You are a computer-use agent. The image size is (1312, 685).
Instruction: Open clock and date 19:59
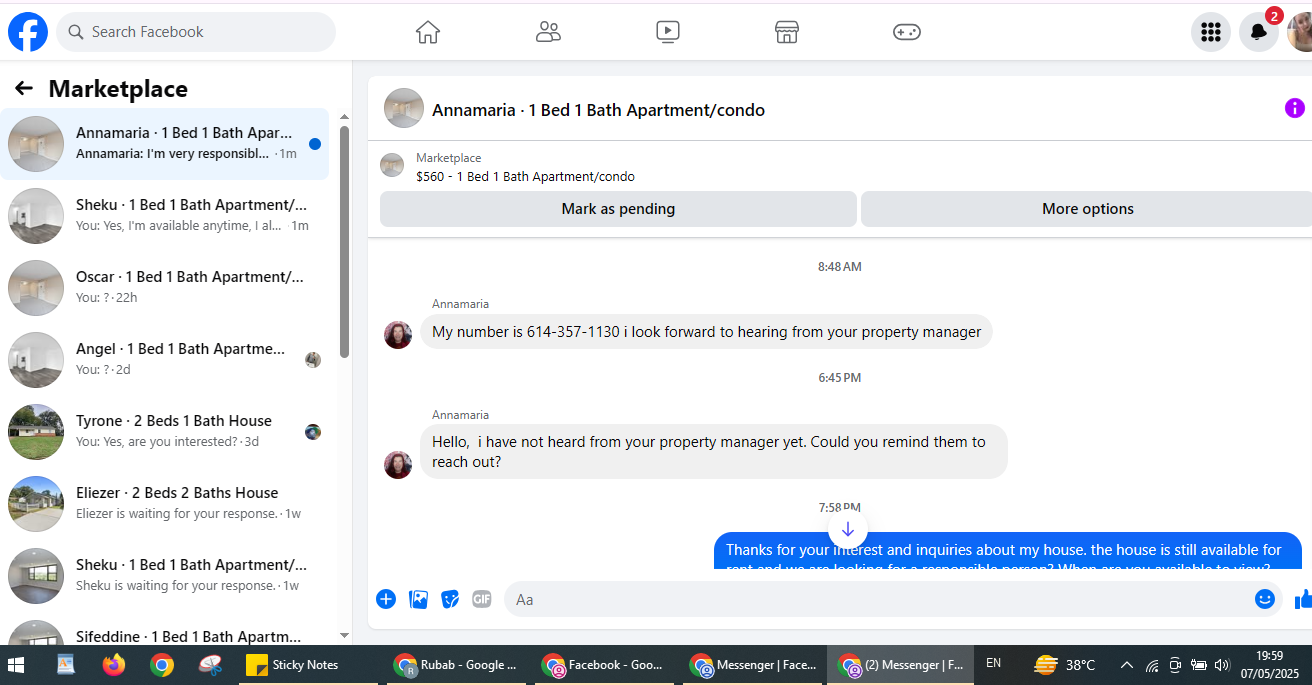pyautogui.click(x=1269, y=665)
